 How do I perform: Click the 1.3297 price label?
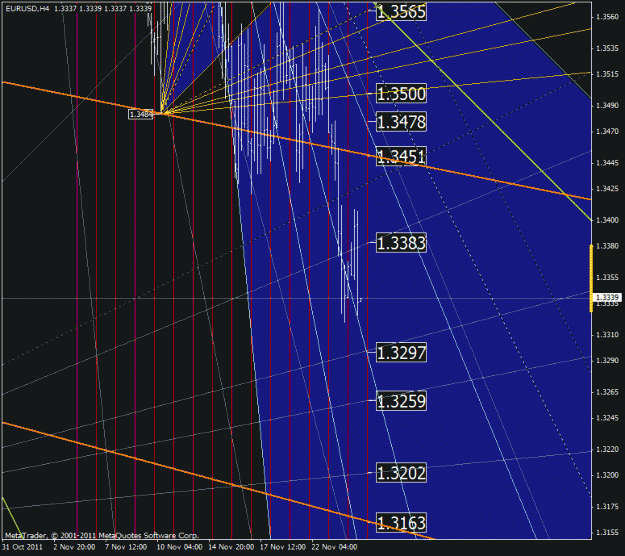401,353
